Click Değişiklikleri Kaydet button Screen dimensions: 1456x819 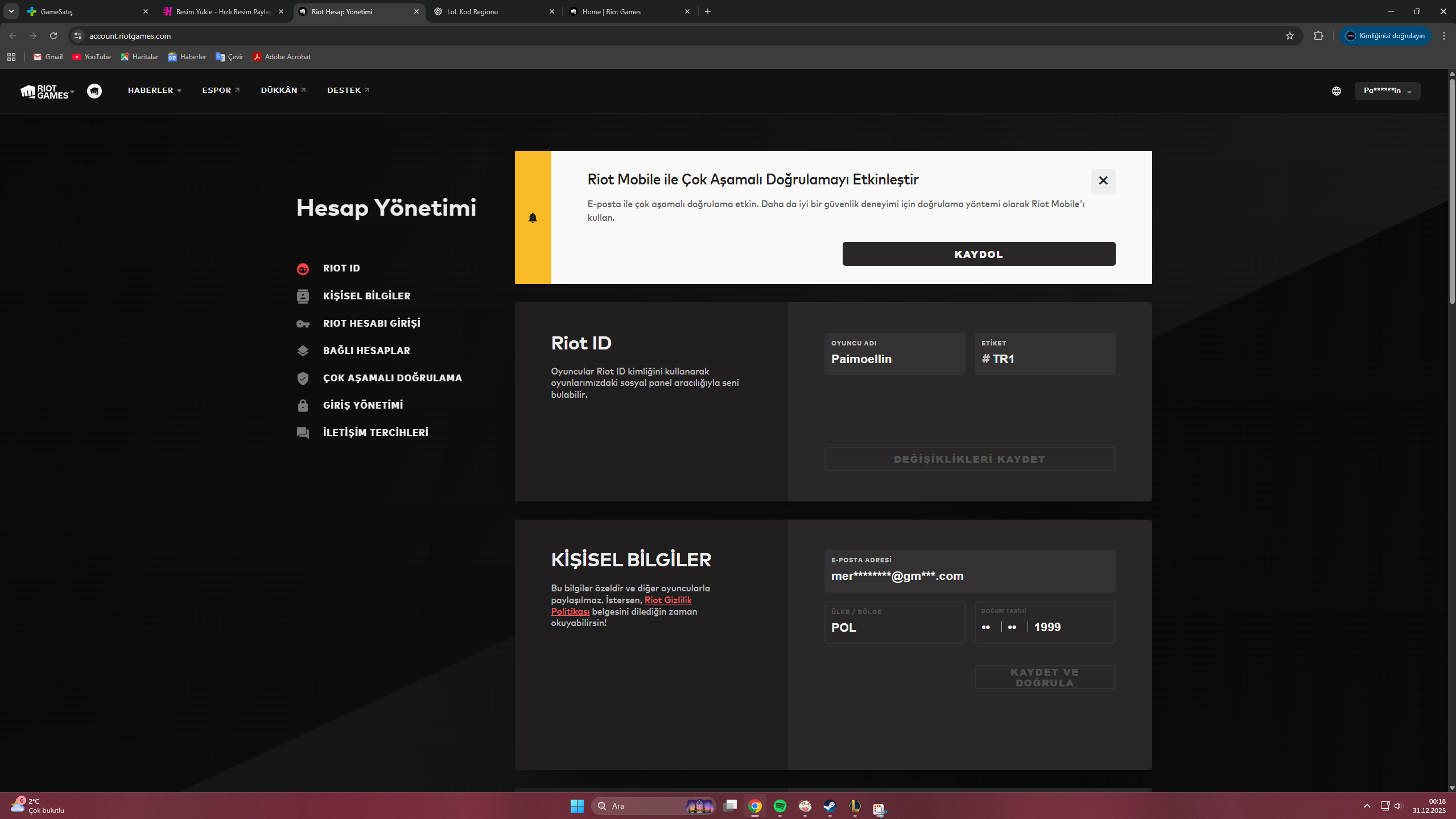970,459
